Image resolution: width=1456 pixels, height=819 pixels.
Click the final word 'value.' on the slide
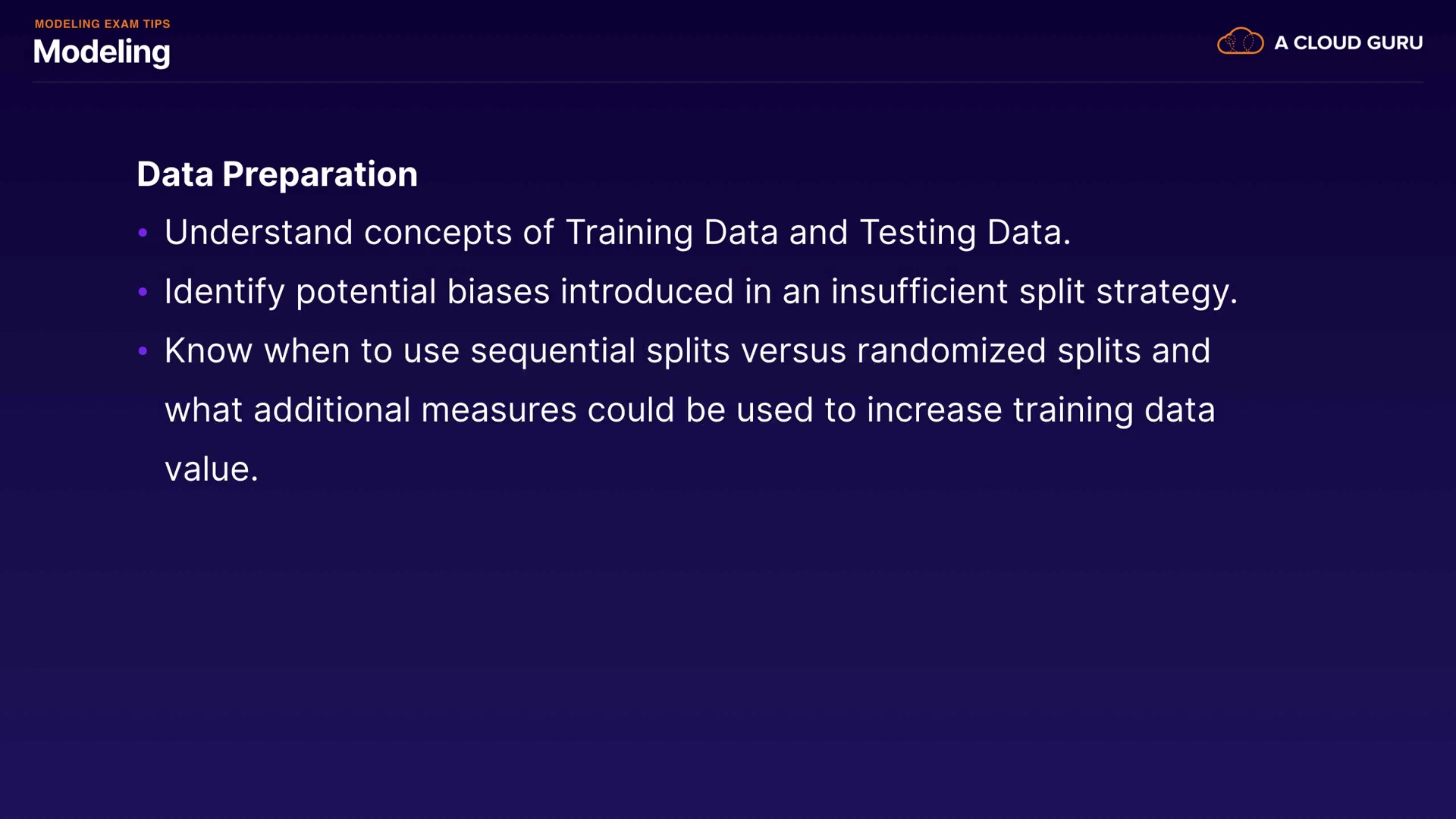[x=212, y=469]
